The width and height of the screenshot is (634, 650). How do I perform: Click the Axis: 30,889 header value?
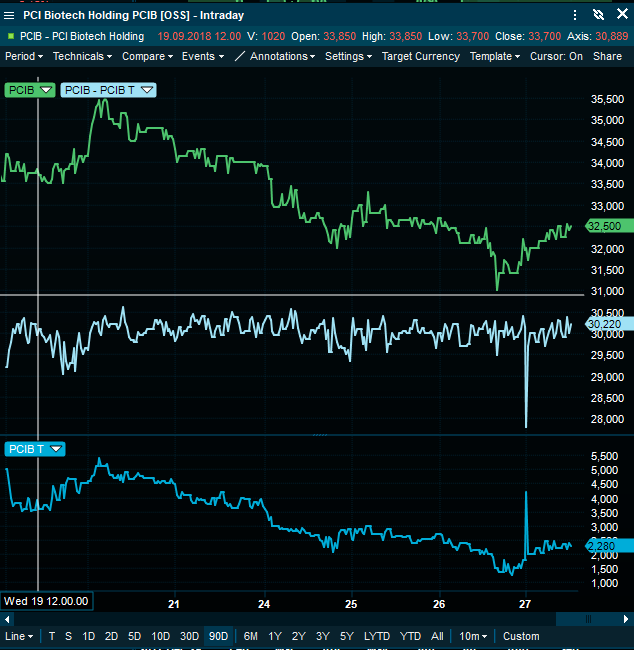598,36
